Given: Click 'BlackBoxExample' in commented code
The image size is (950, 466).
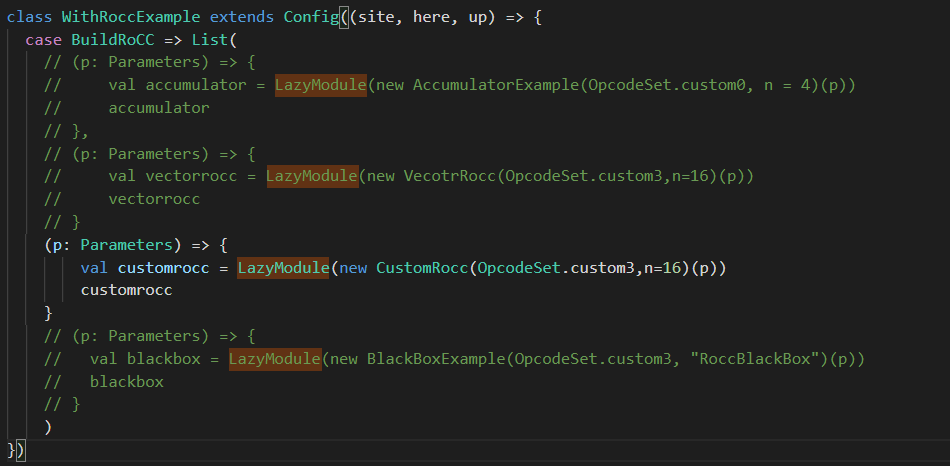Looking at the screenshot, I should 436,359.
